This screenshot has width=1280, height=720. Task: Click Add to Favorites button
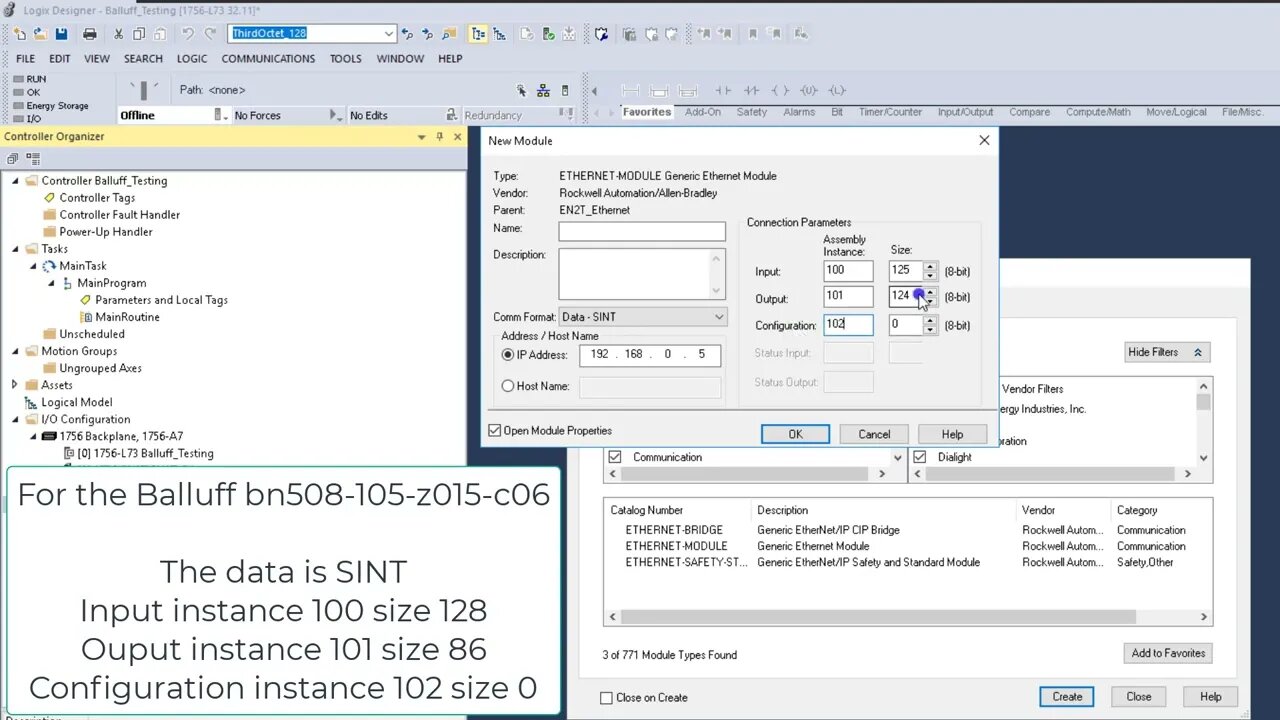(1168, 653)
